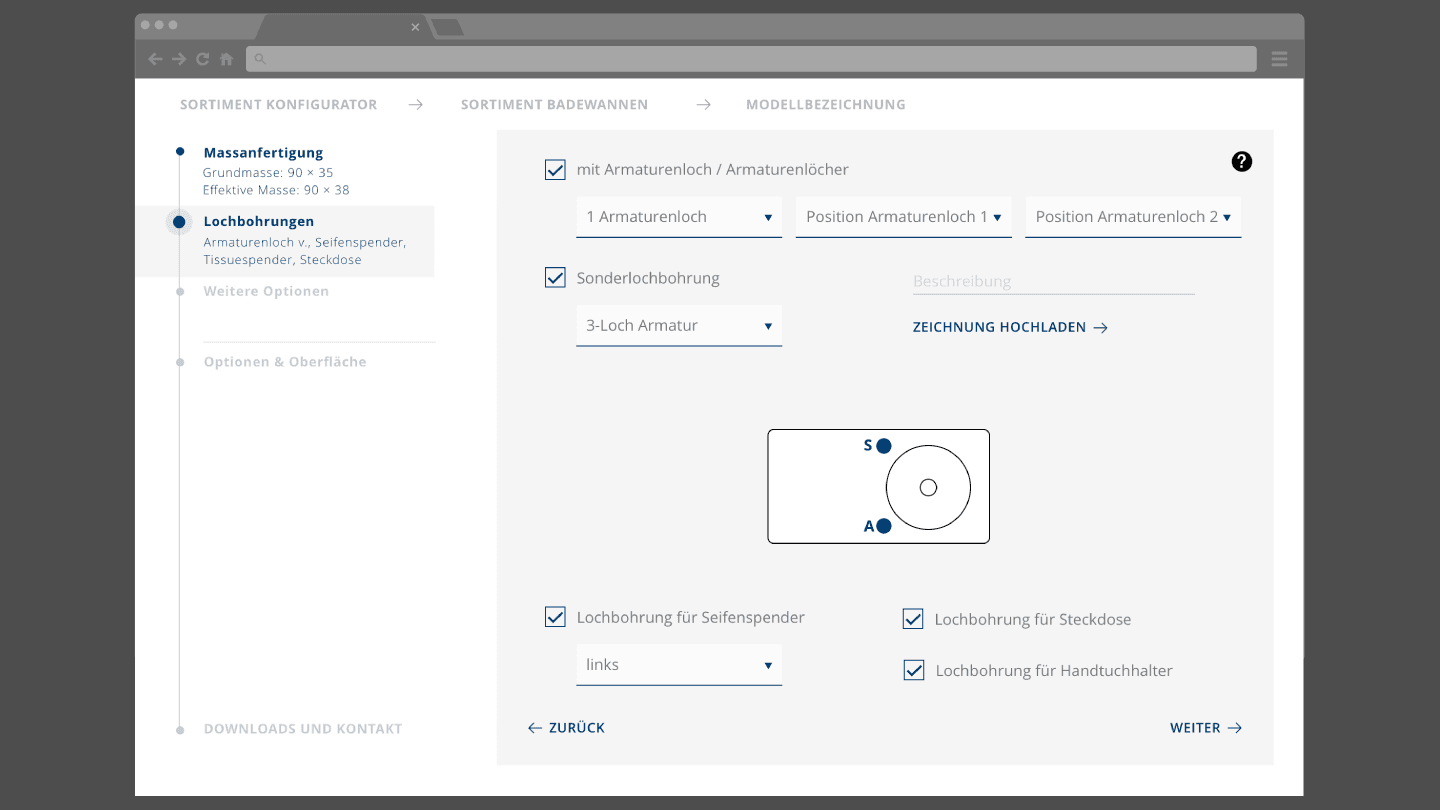Go to Sortiment Badewannen breadcrumb
This screenshot has height=810, width=1440.
tap(554, 104)
